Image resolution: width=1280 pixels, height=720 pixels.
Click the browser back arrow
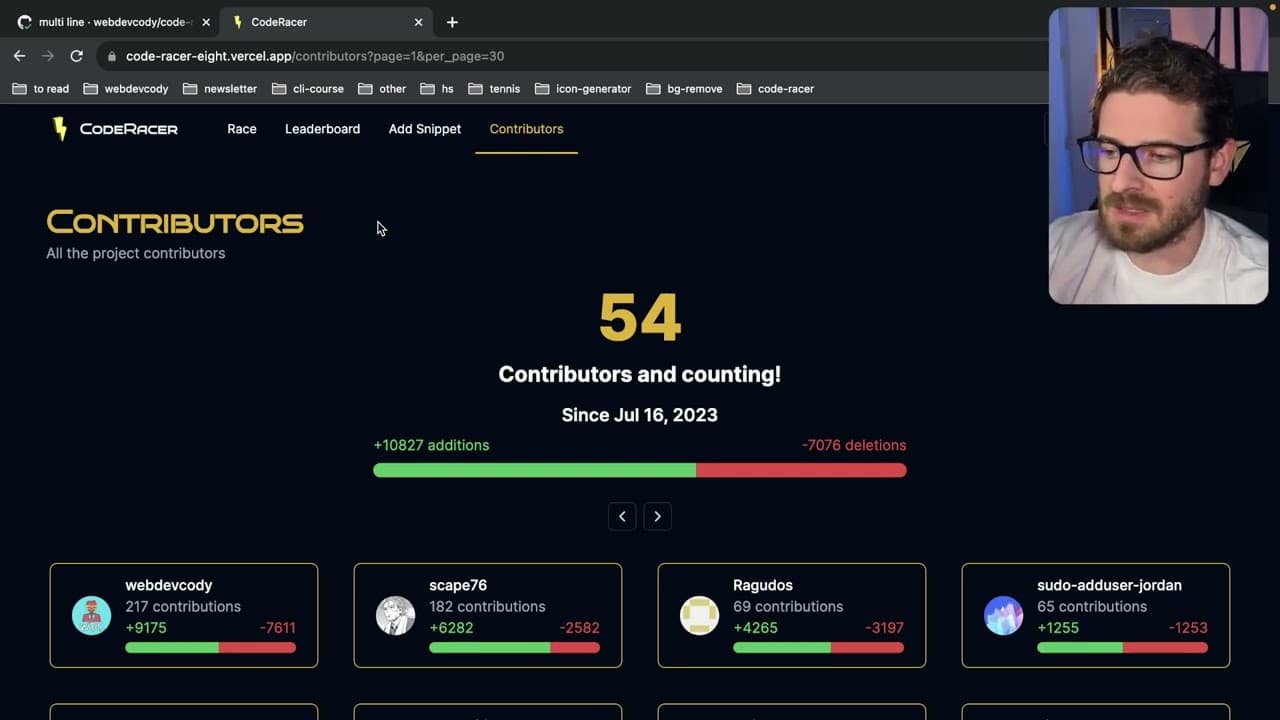pyautogui.click(x=19, y=56)
